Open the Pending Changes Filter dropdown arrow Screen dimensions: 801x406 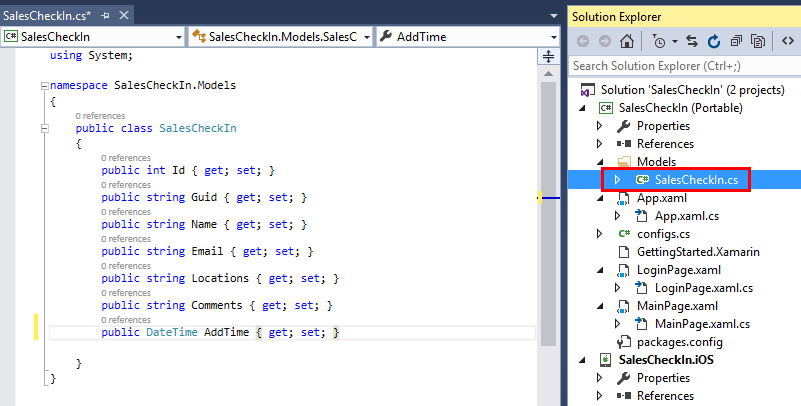pos(674,41)
